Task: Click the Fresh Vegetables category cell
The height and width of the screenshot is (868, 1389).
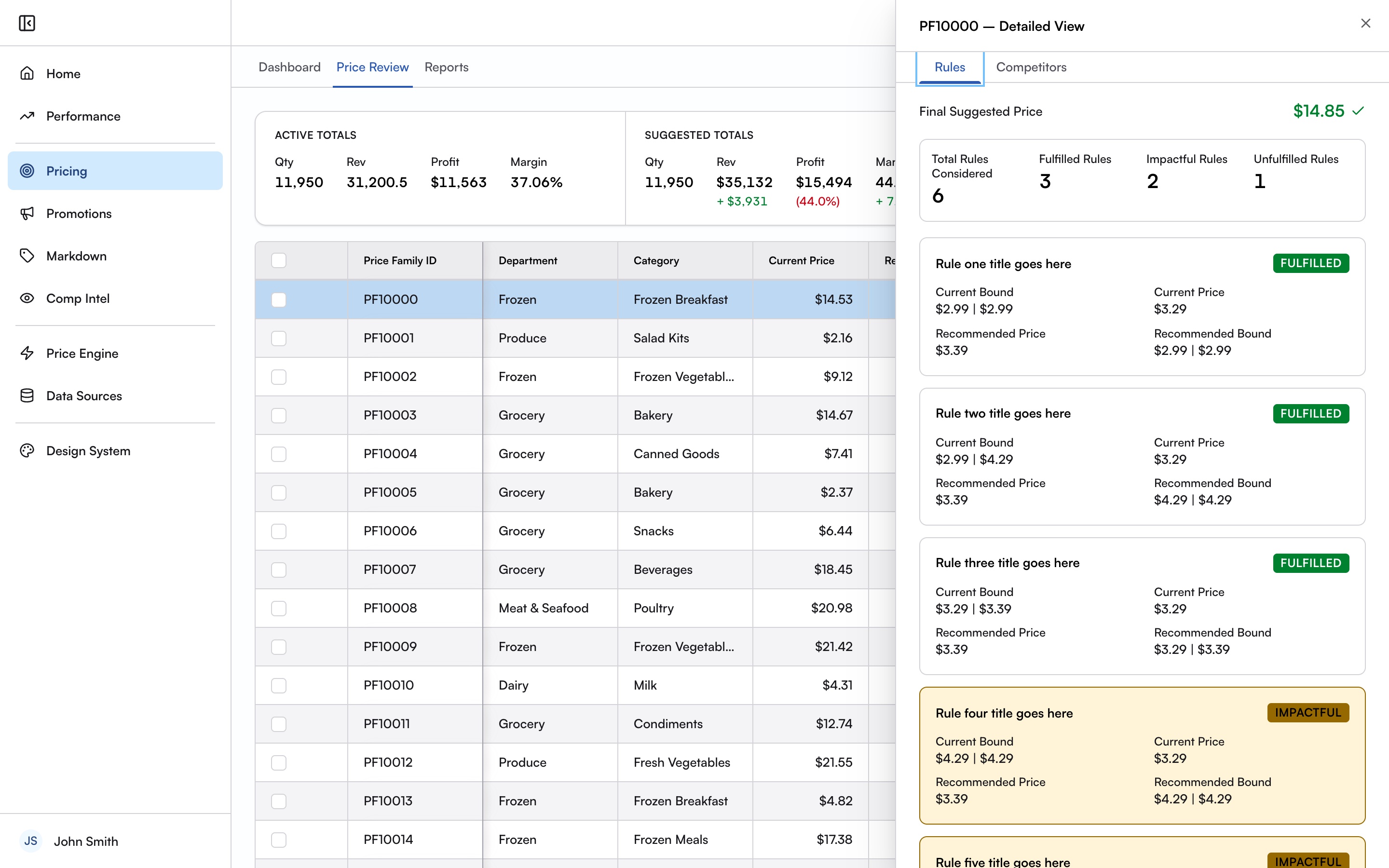Action: [x=685, y=762]
